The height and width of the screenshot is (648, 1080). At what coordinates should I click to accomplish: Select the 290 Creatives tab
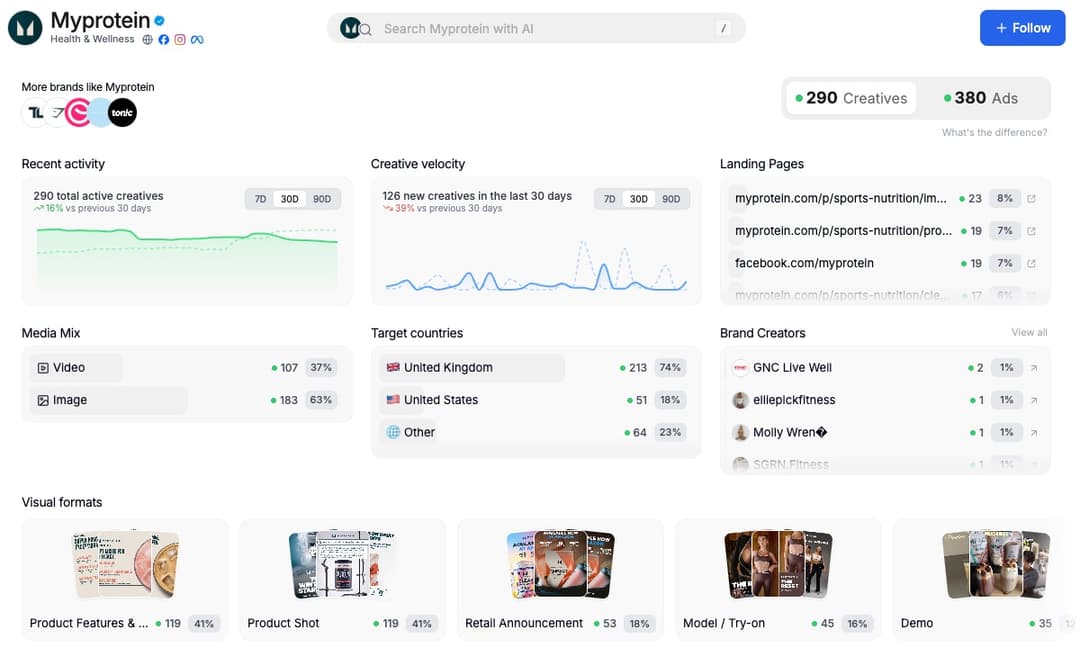tap(851, 98)
